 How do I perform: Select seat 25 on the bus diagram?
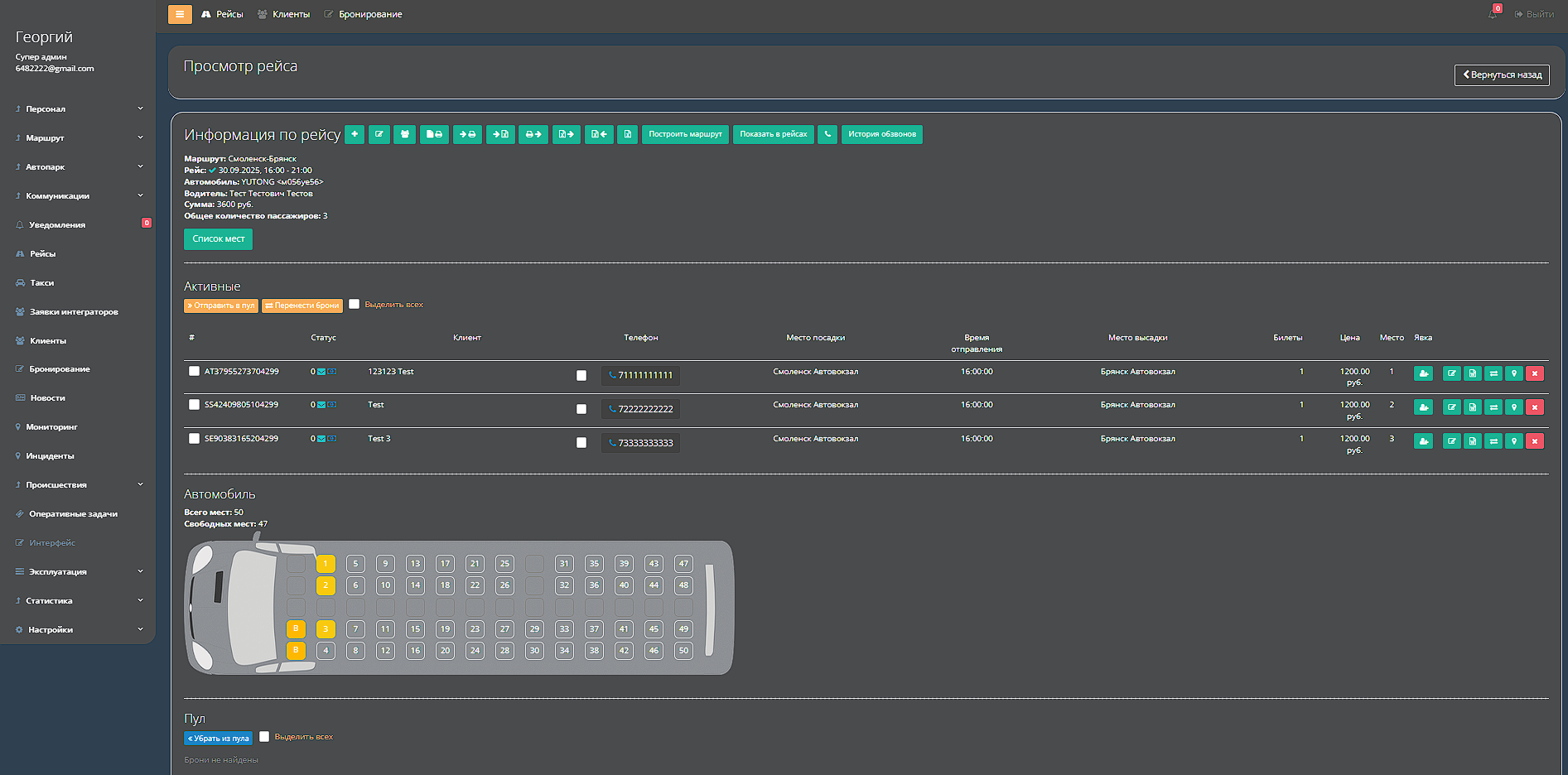[x=504, y=564]
